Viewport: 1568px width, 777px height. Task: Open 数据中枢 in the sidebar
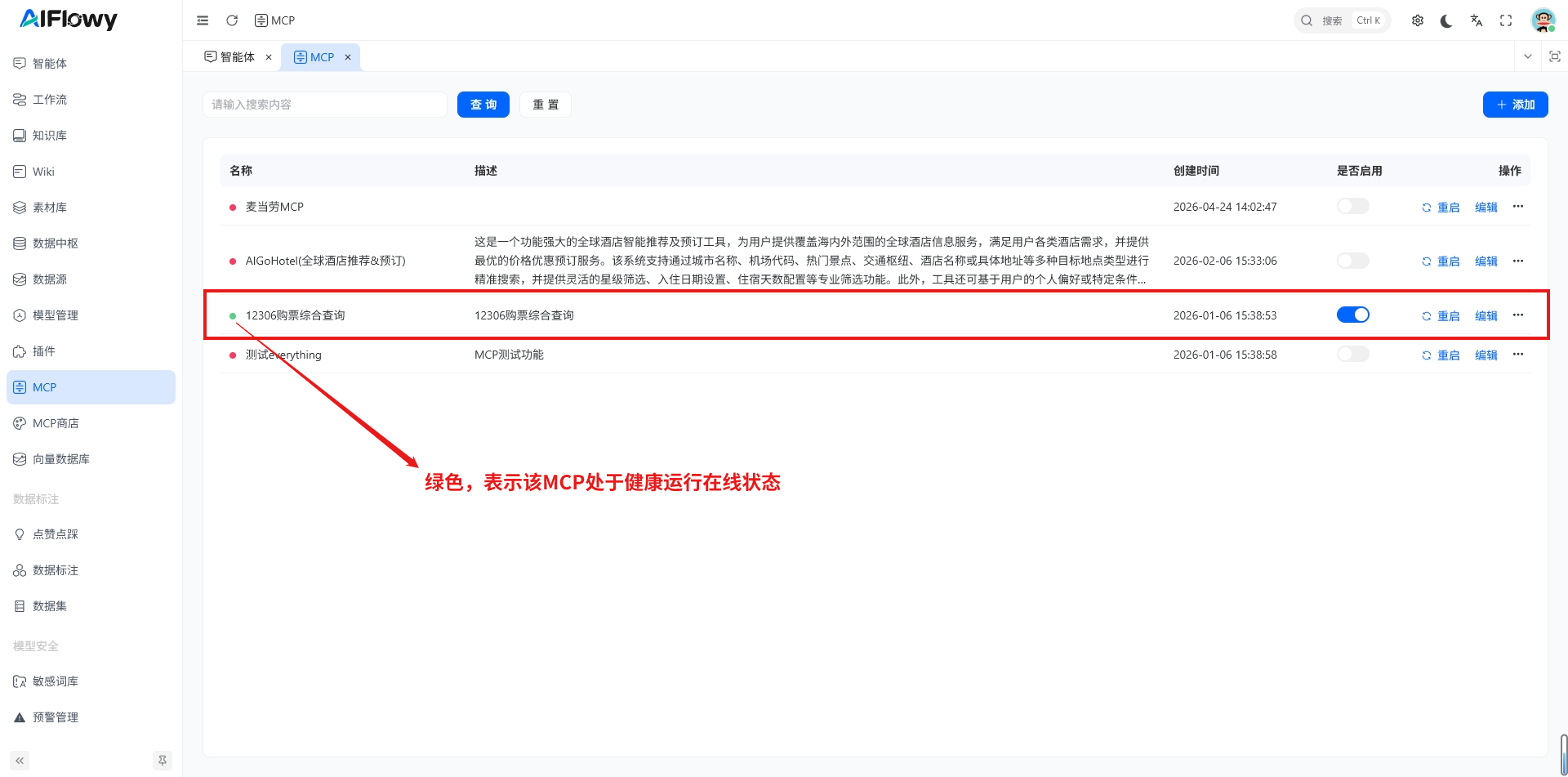click(91, 243)
